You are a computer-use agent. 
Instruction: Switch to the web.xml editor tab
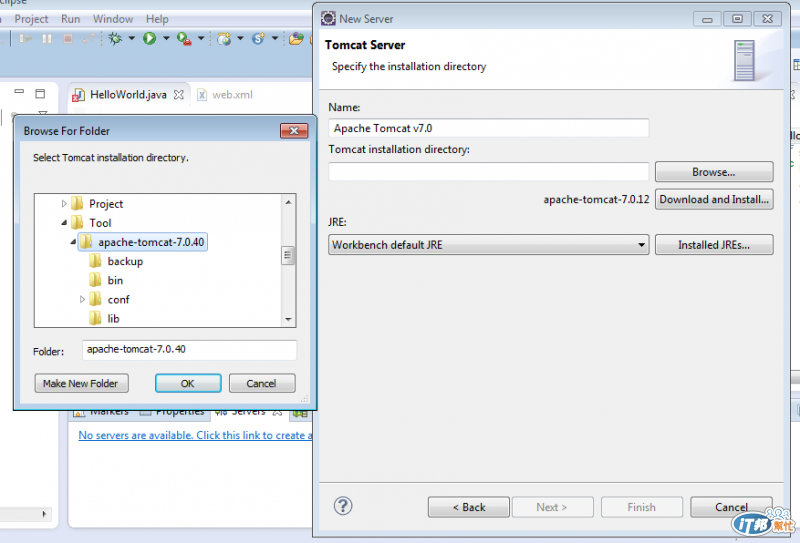232,95
